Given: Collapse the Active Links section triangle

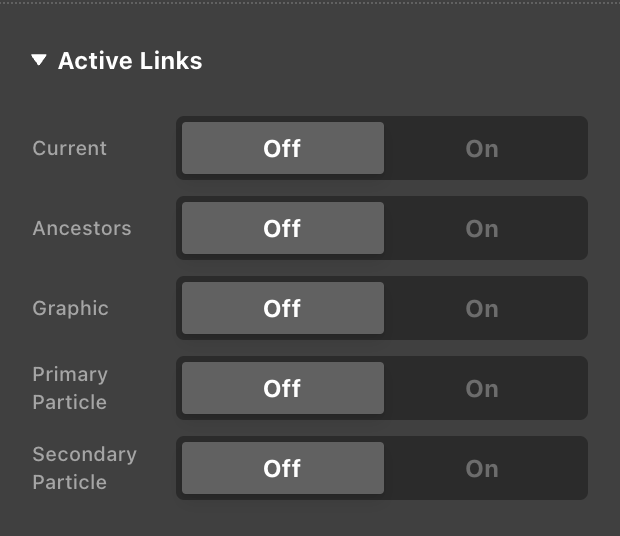Looking at the screenshot, I should 39,61.
